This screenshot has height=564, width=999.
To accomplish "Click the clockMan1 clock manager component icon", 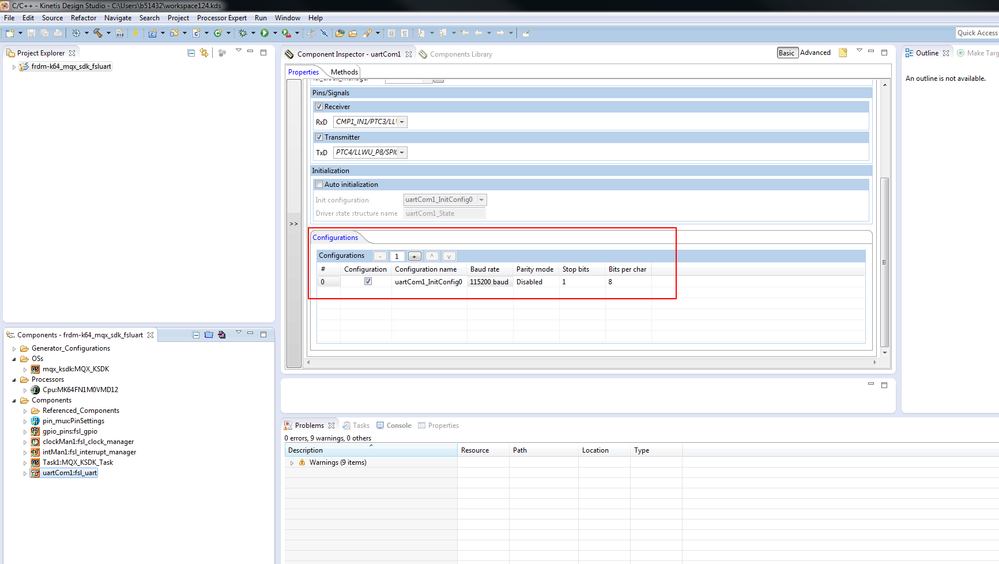I will pos(36,442).
